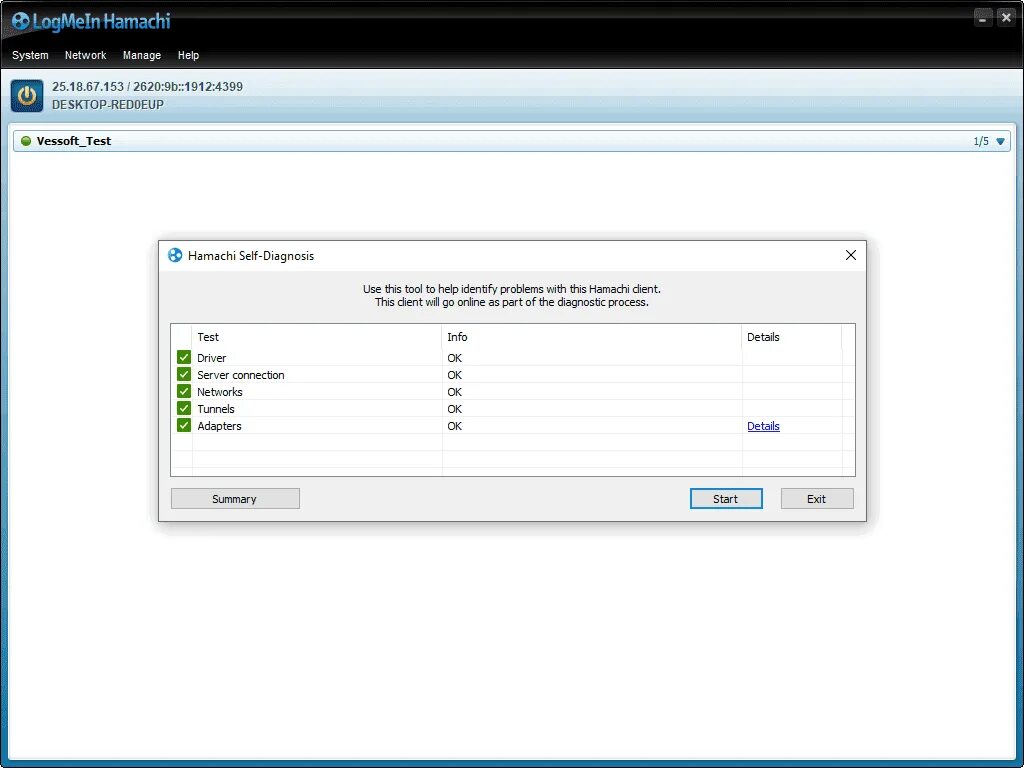Click the Summary button
1024x768 pixels.
pos(235,498)
